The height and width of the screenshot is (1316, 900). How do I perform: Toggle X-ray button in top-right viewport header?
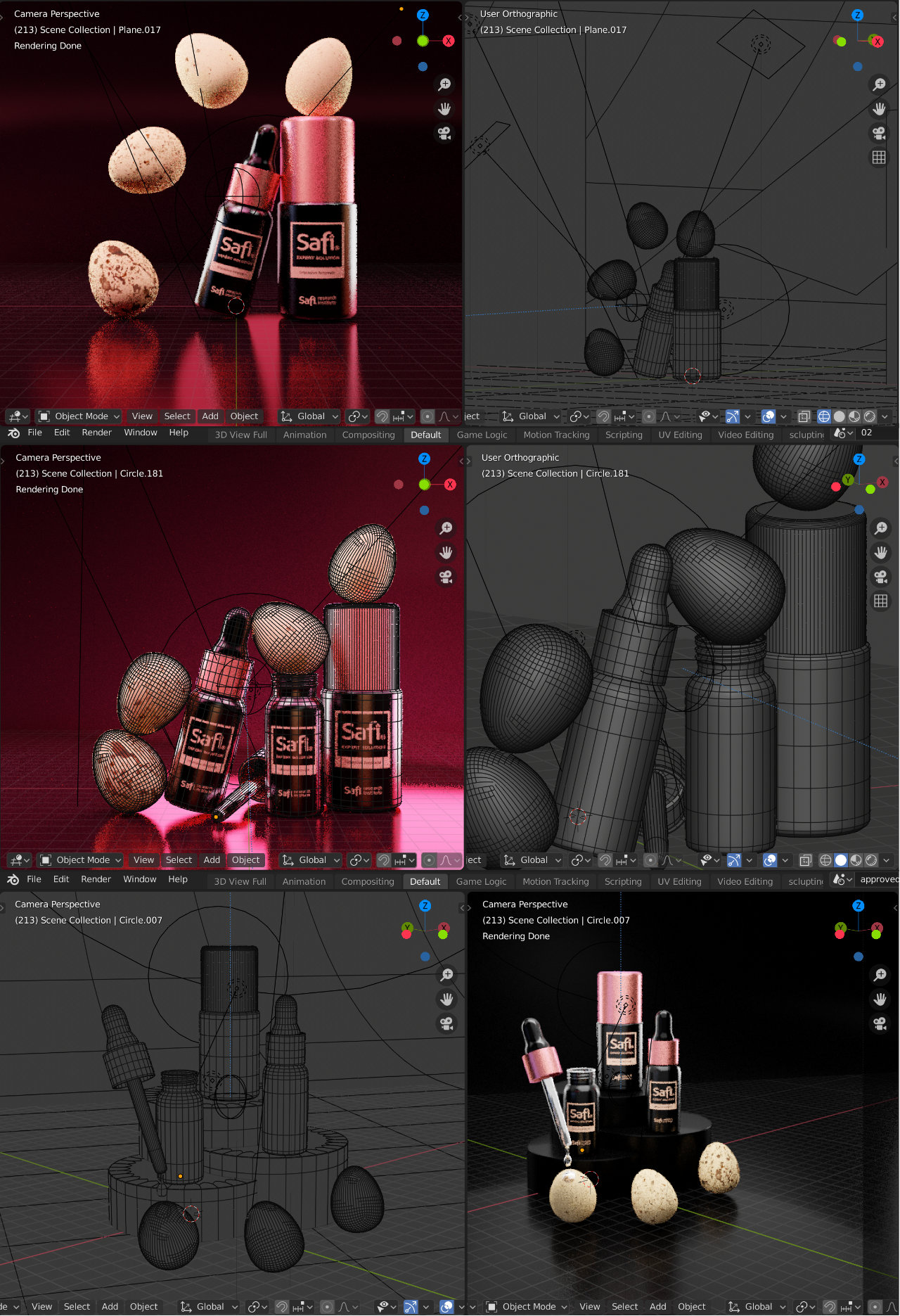tap(804, 416)
